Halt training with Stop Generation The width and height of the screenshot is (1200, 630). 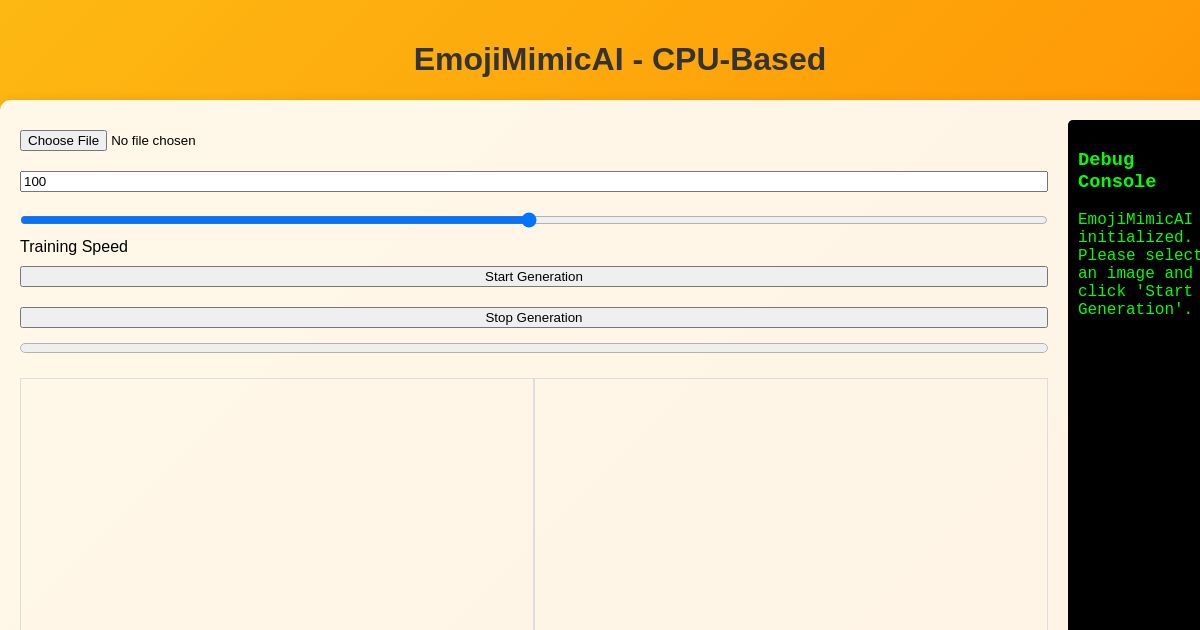coord(534,317)
